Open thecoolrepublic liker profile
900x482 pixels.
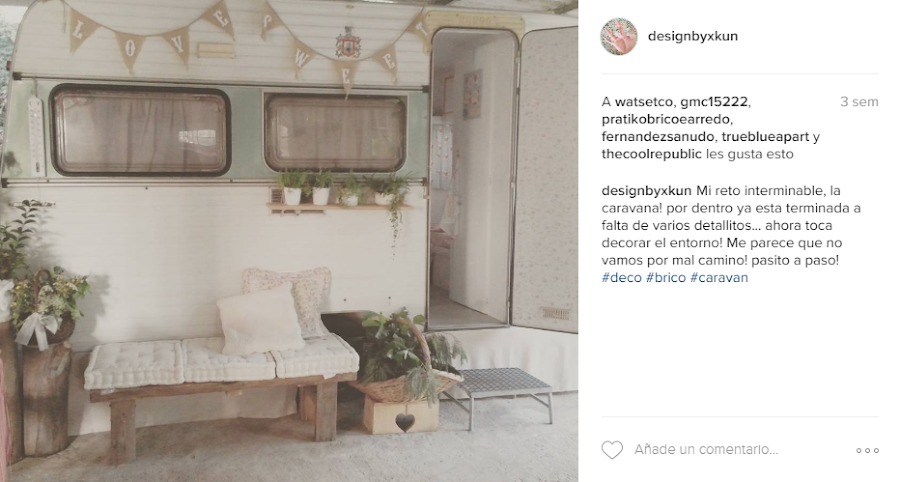coord(651,154)
